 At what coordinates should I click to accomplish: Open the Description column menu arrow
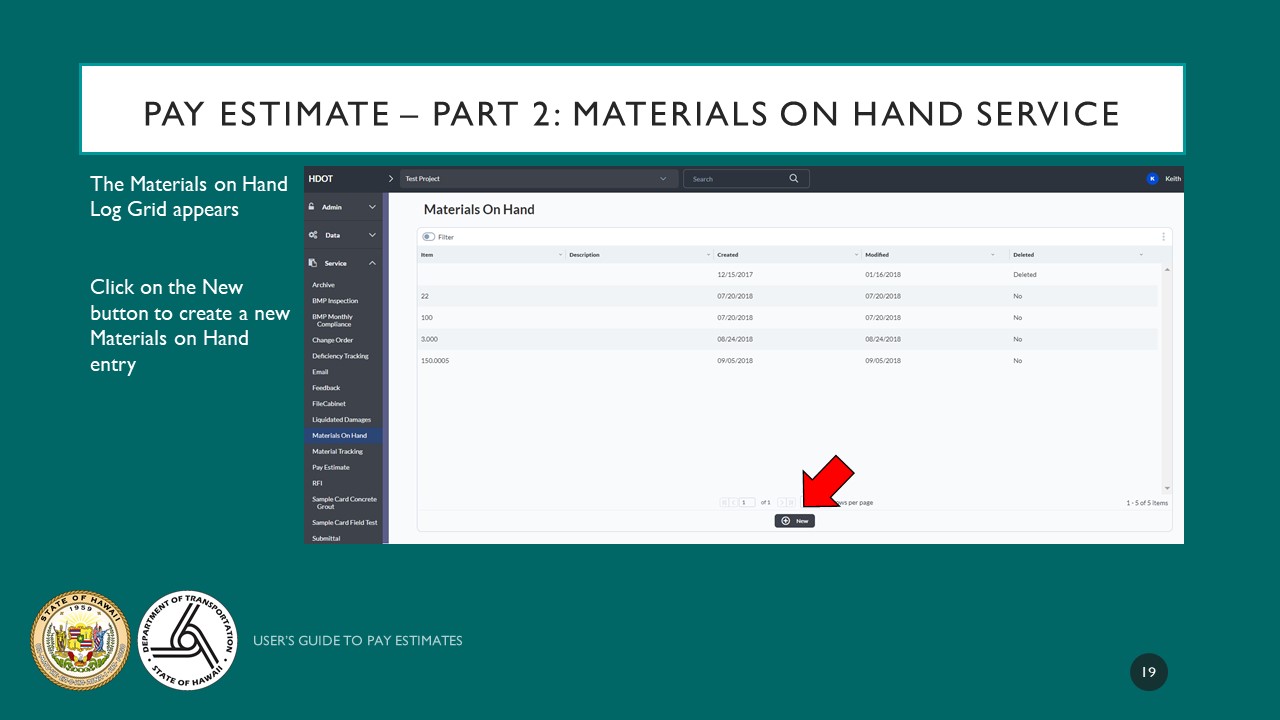[708, 255]
